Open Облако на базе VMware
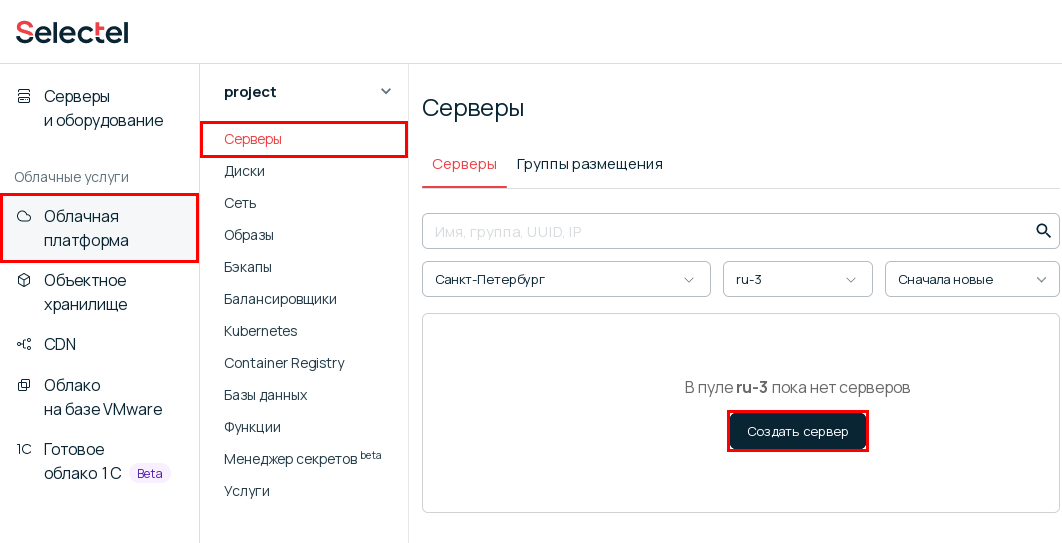The image size is (1062, 543). click(103, 397)
